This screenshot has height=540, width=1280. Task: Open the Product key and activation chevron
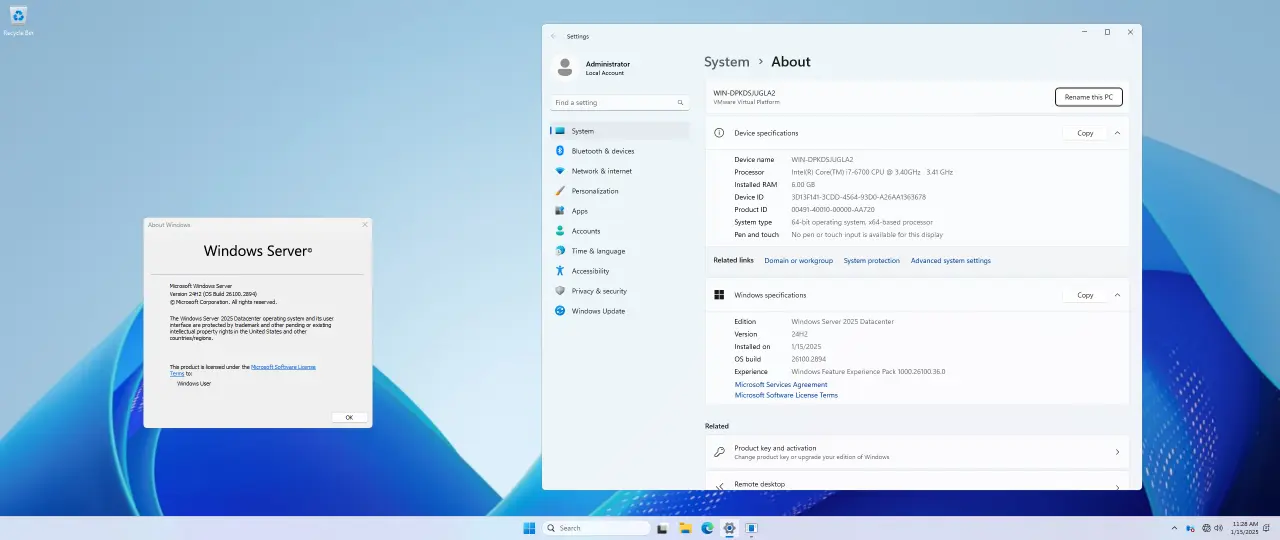[1117, 452]
